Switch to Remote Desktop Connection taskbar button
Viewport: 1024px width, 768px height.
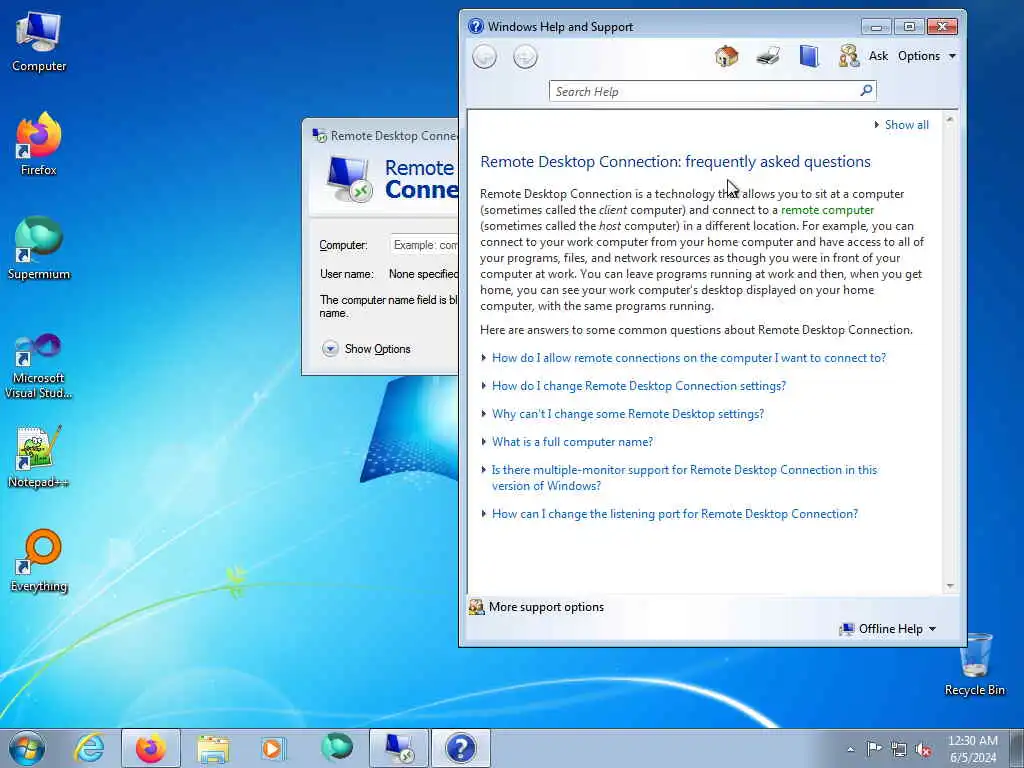point(398,748)
